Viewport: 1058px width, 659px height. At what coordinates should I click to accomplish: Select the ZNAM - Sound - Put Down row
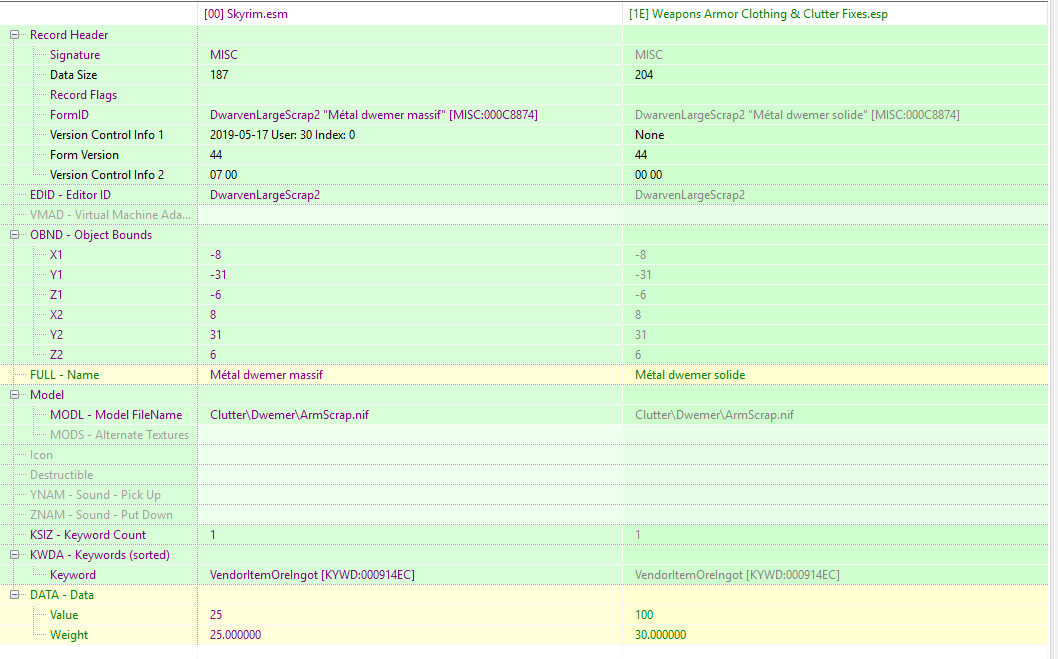[101, 515]
